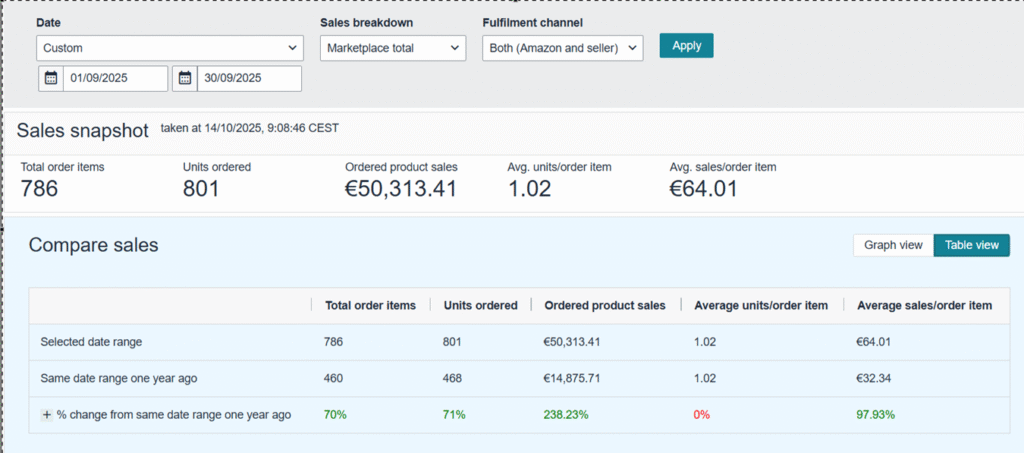This screenshot has height=453, width=1024.
Task: Expand the % change row plus icon
Action: tap(46, 415)
